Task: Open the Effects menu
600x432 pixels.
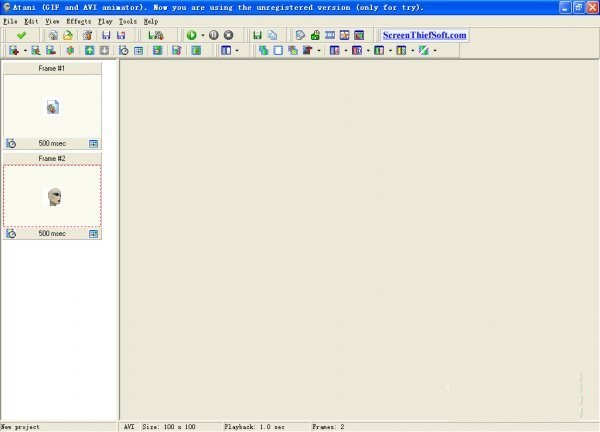Action: click(x=78, y=21)
